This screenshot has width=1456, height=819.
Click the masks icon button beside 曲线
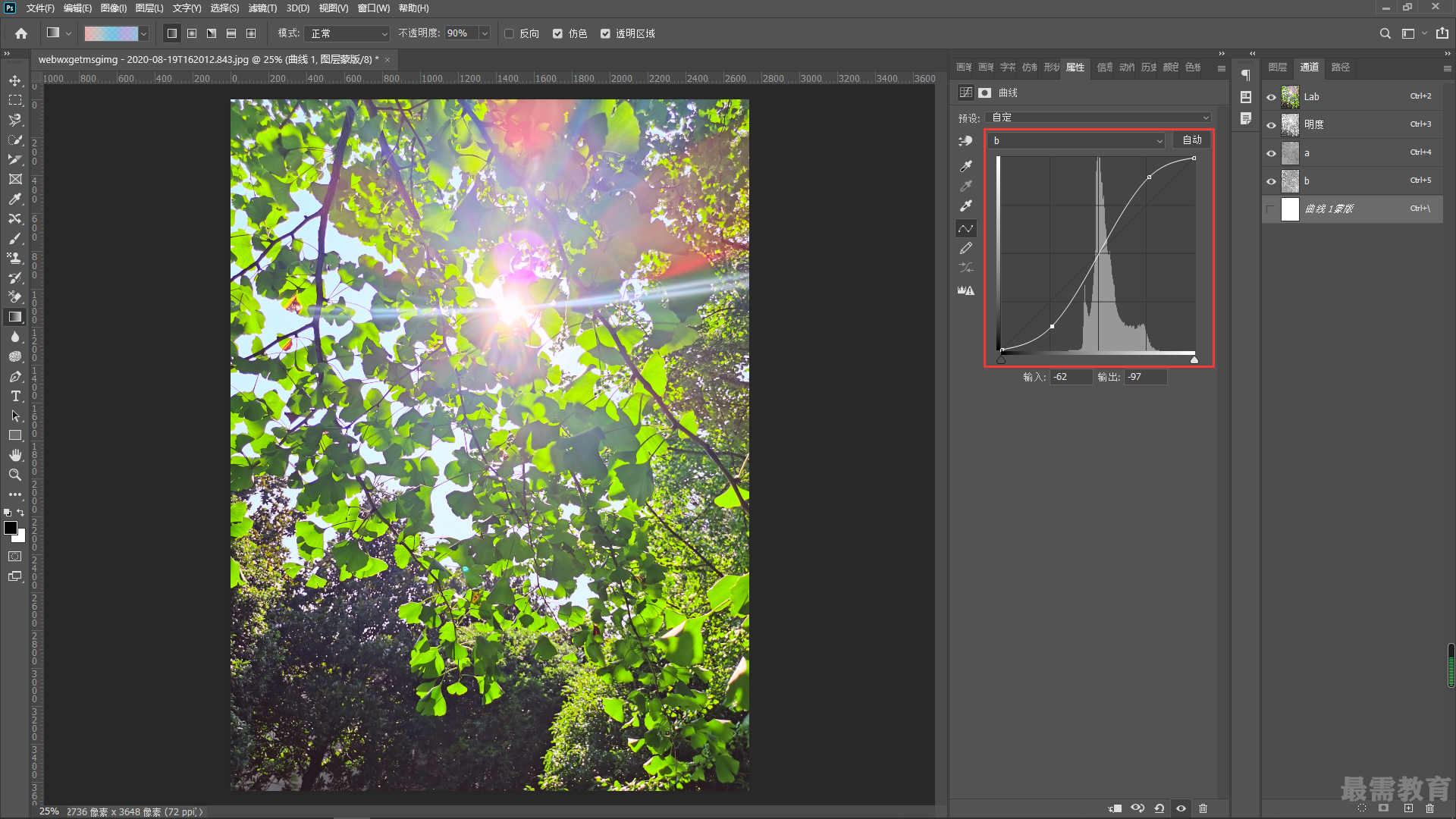pyautogui.click(x=984, y=93)
